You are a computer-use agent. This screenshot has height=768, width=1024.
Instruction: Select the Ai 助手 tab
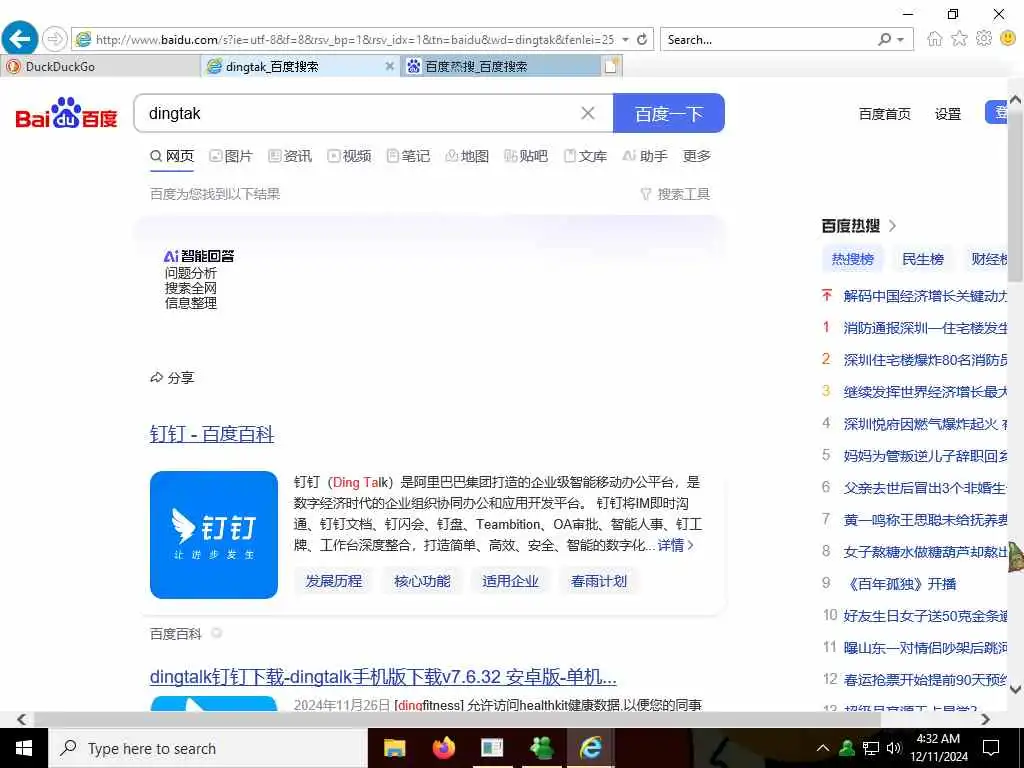click(645, 156)
